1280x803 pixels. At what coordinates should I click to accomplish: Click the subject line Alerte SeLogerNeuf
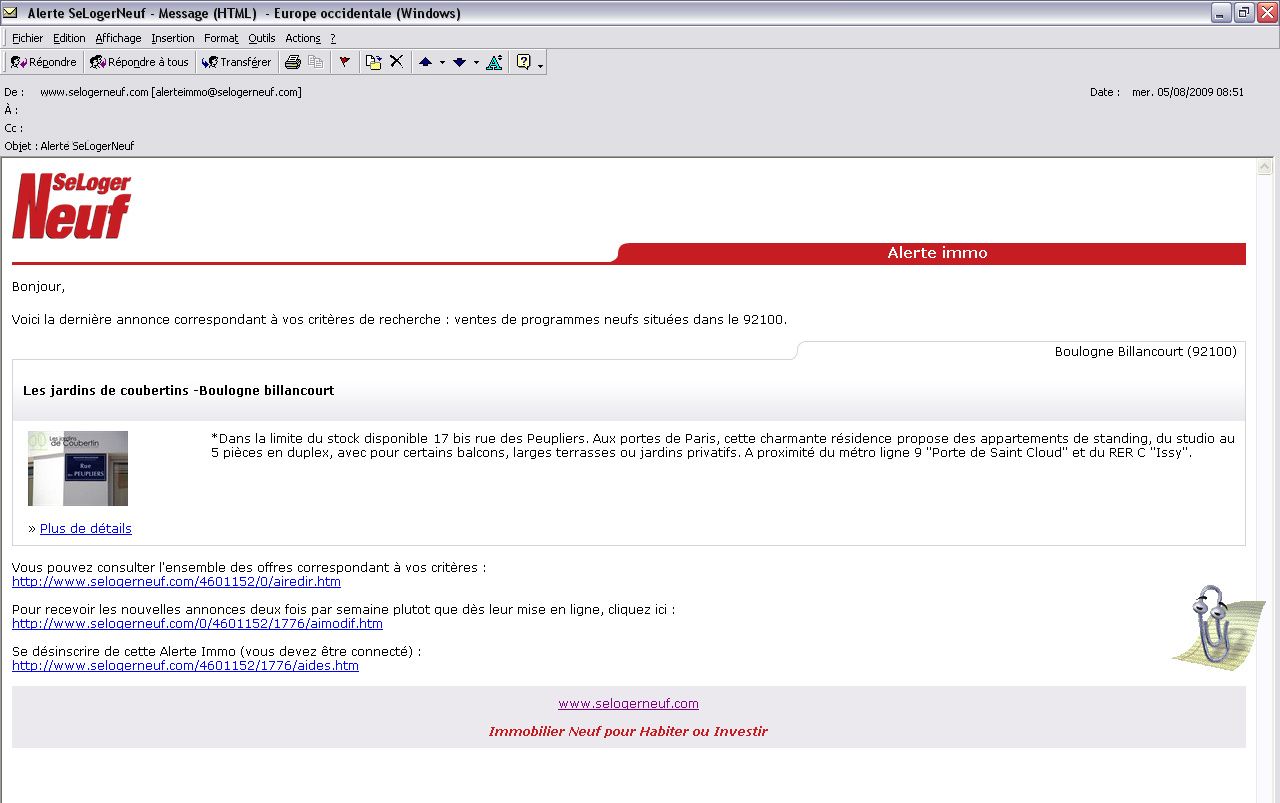[87, 146]
